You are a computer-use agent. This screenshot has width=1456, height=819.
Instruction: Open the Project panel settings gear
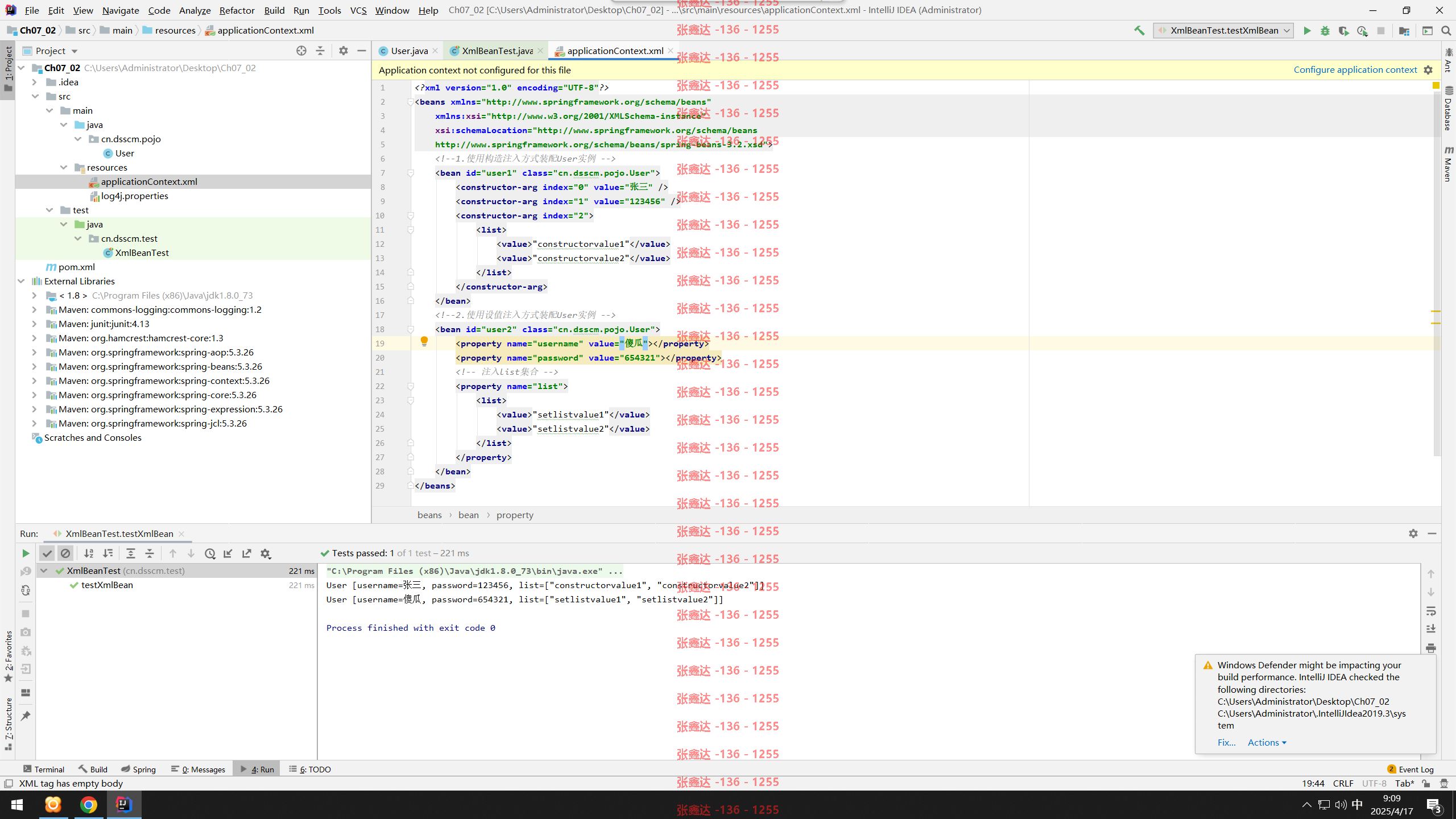pos(343,51)
